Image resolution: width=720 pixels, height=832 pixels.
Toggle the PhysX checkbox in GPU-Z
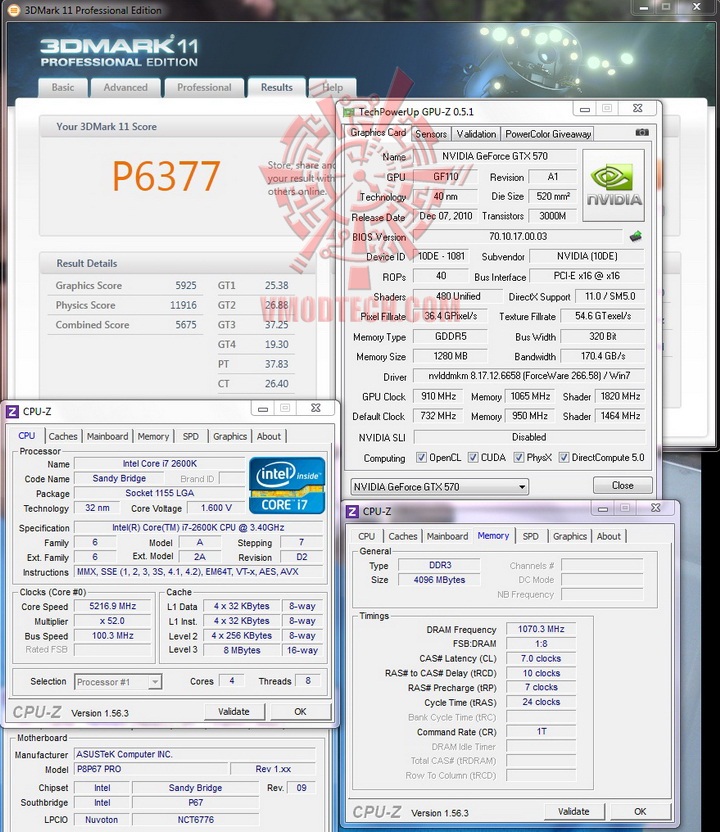(519, 457)
